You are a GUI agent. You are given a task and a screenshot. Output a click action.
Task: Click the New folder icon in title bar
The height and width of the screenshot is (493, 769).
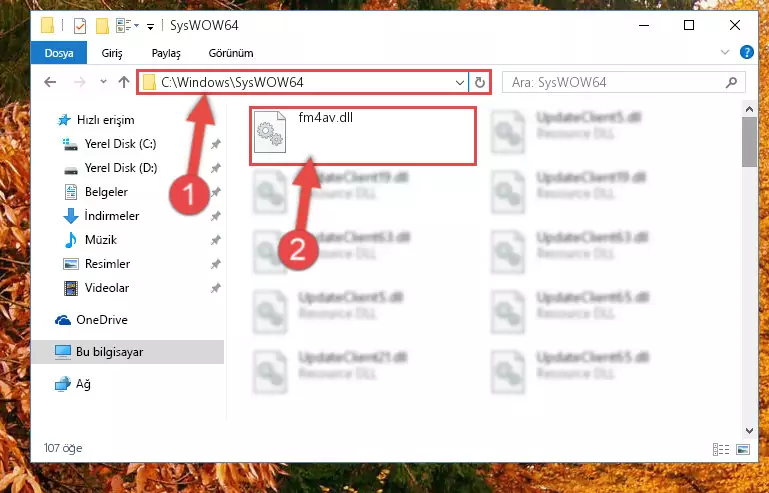point(102,26)
